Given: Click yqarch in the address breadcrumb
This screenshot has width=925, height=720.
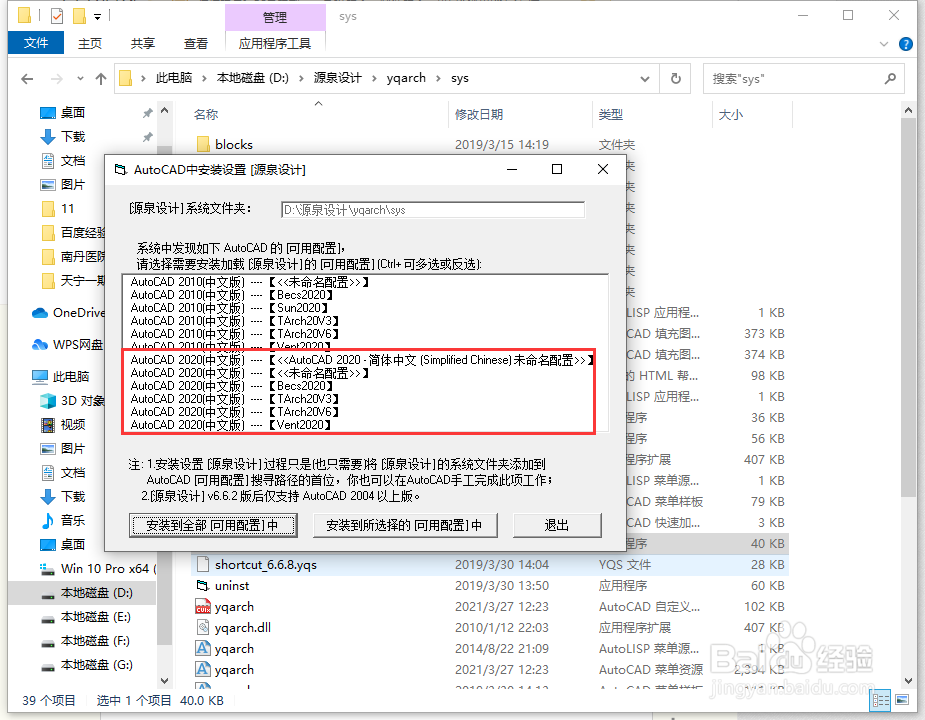Looking at the screenshot, I should 406,78.
